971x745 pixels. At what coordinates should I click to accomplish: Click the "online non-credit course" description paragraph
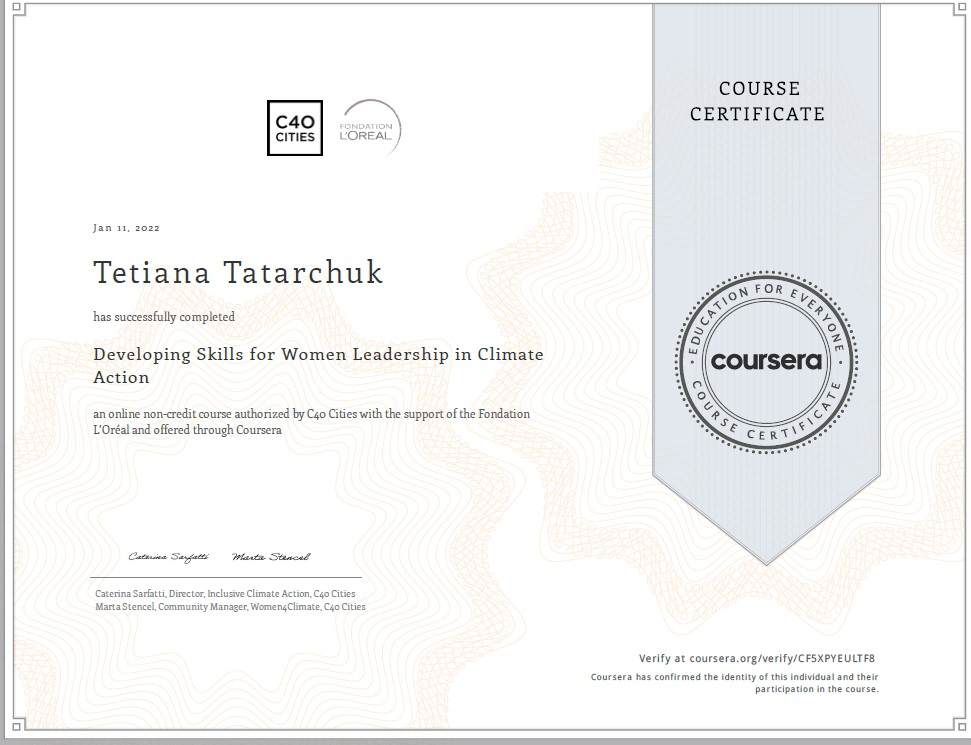tap(311, 421)
